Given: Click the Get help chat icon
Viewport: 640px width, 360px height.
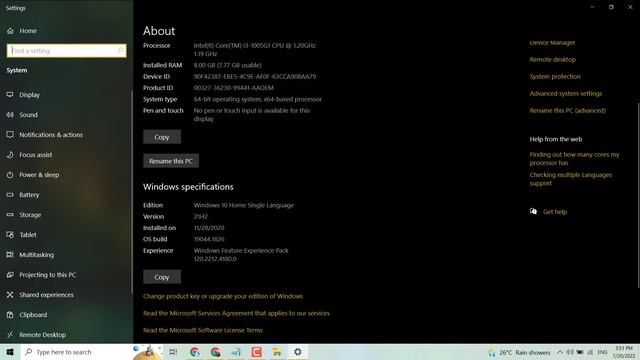Looking at the screenshot, I should (x=533, y=211).
